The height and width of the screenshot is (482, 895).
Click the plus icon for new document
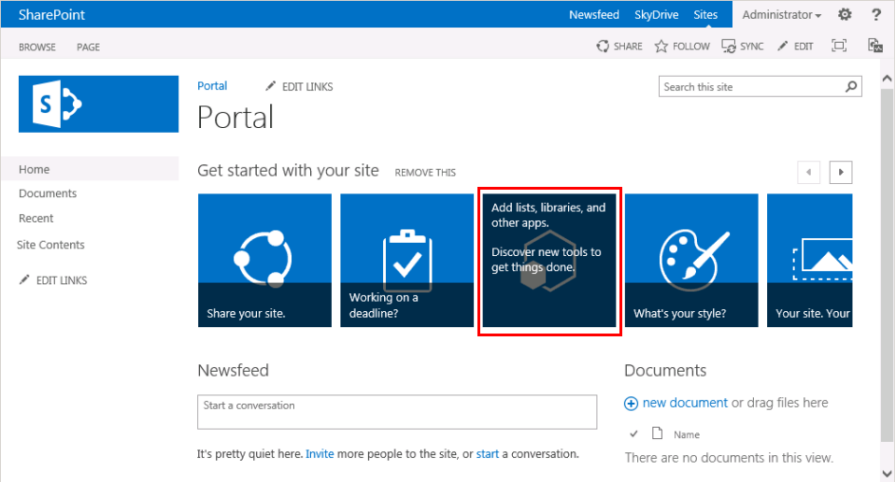click(x=631, y=403)
